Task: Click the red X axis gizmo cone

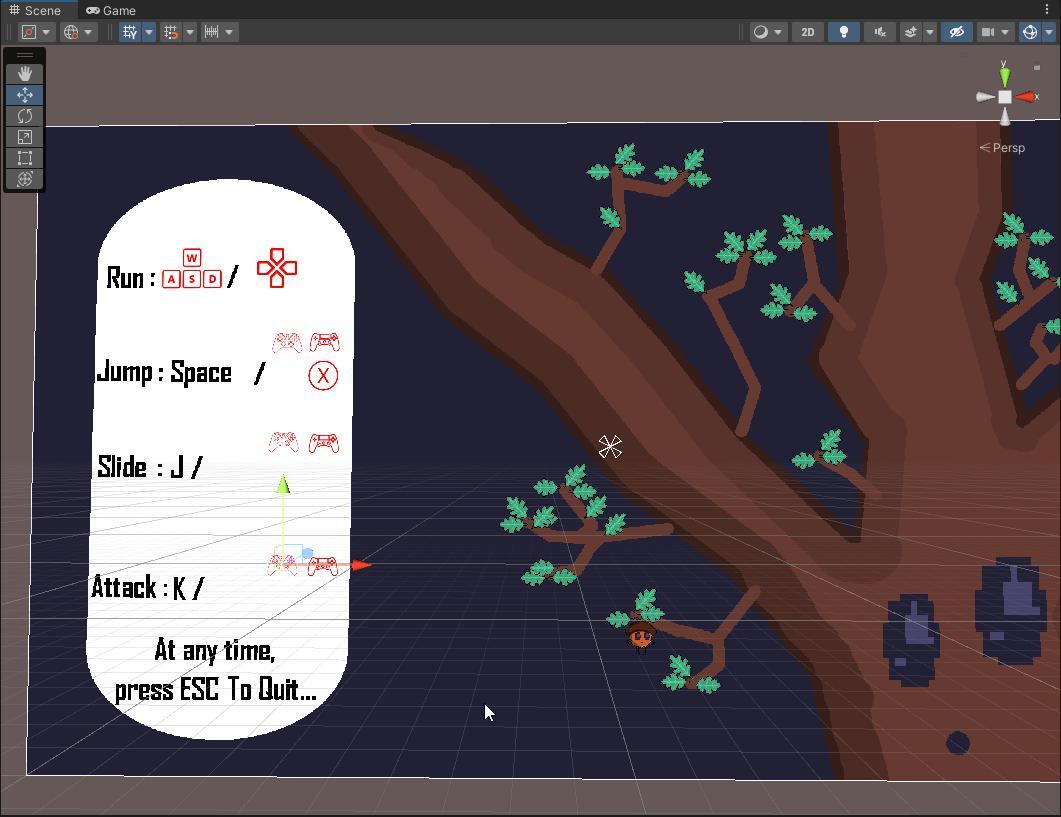Action: [1027, 97]
